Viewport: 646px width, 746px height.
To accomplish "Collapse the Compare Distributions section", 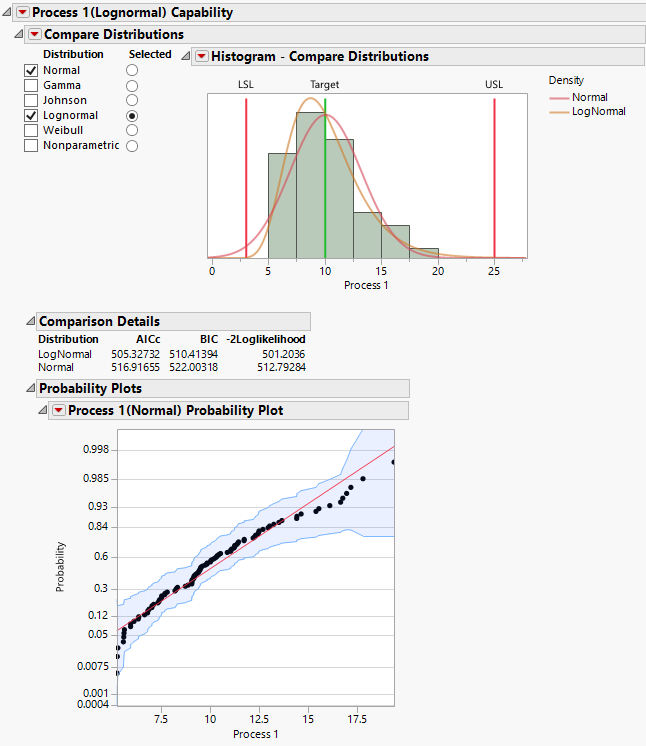I will 20,34.
